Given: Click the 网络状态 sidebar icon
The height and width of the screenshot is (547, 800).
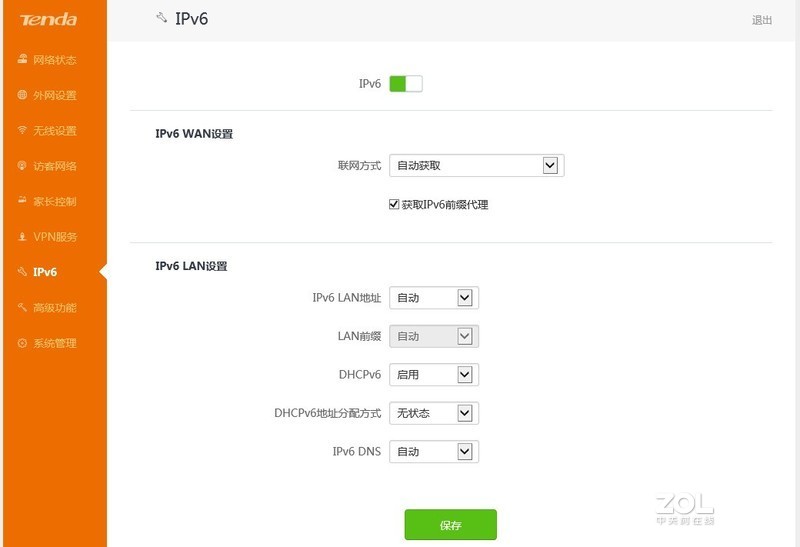Looking at the screenshot, I should (22, 59).
